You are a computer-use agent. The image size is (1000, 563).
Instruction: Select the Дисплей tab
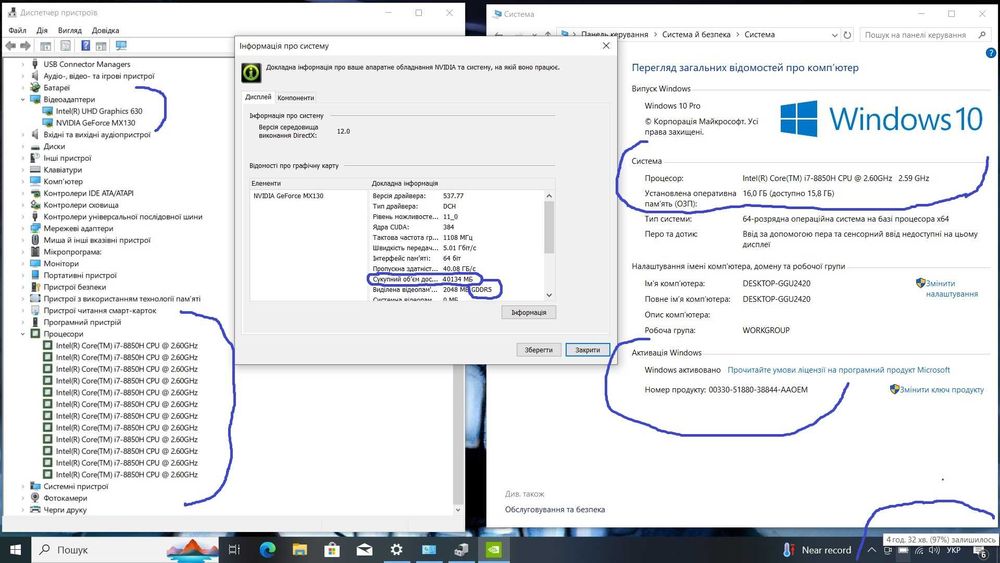(258, 97)
